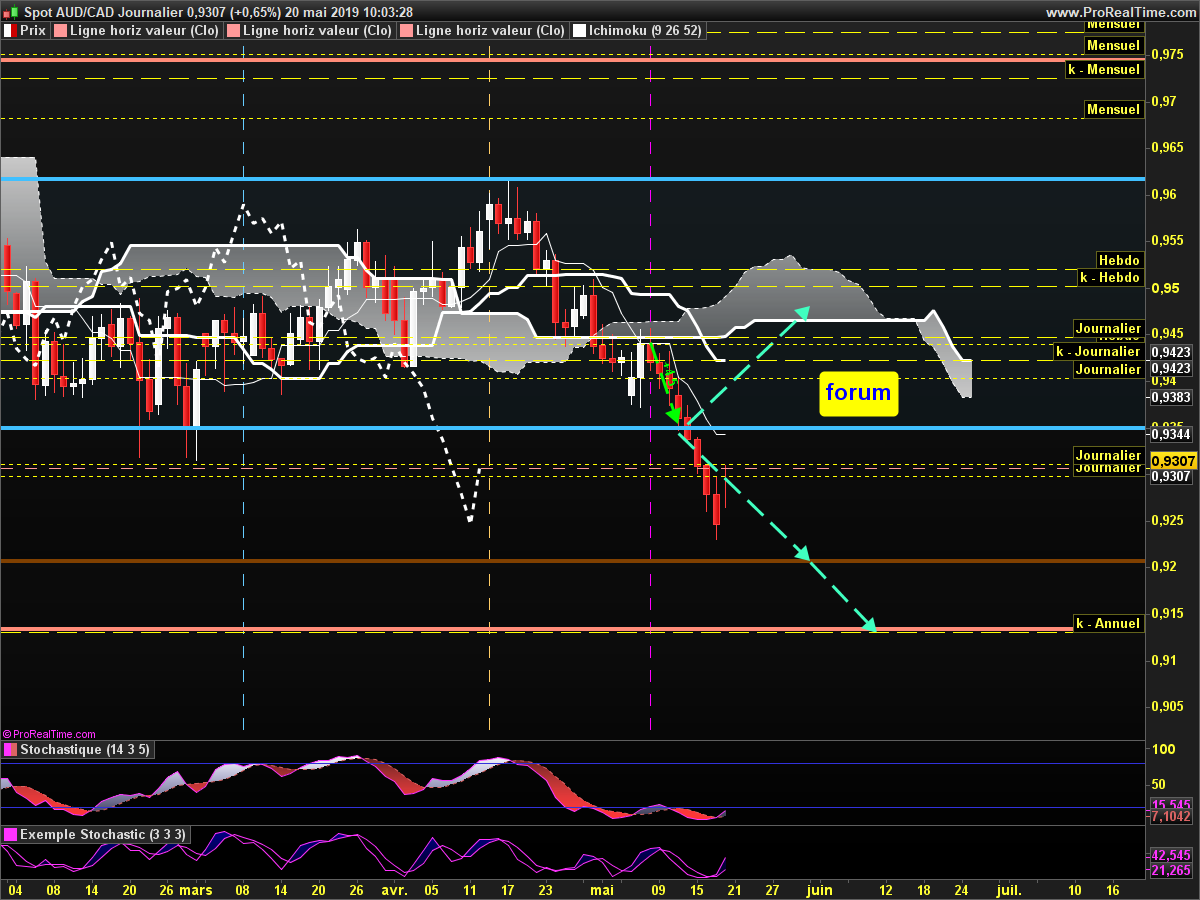Open the Ichimoku (9 26 52) legend label
The image size is (1200, 900).
[645, 31]
